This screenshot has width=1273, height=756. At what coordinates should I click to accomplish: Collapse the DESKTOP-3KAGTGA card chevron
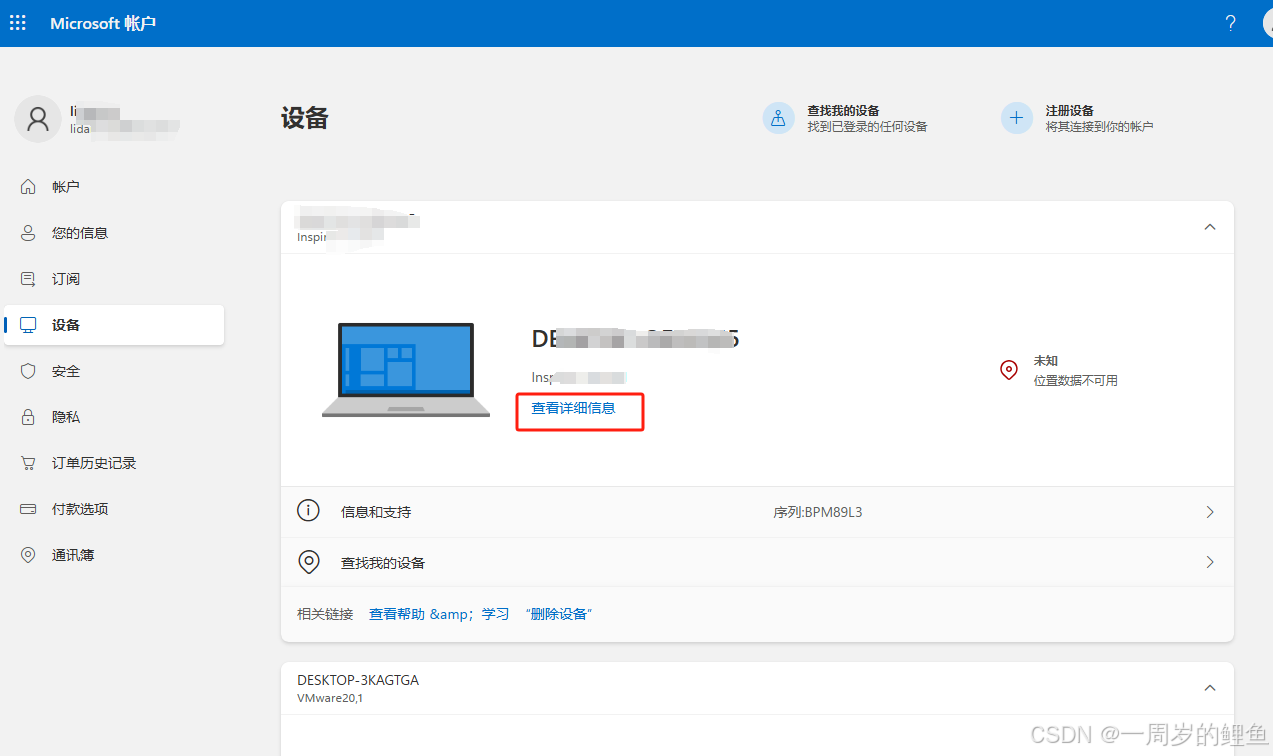click(1210, 688)
